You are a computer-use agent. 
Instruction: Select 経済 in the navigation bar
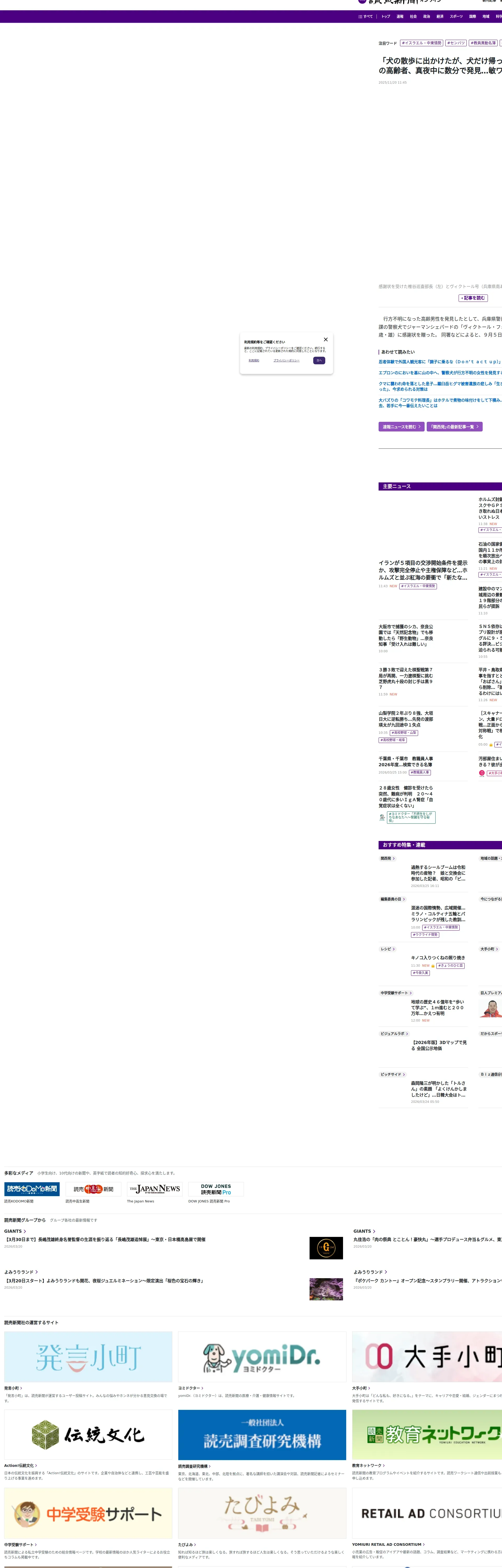(x=440, y=16)
